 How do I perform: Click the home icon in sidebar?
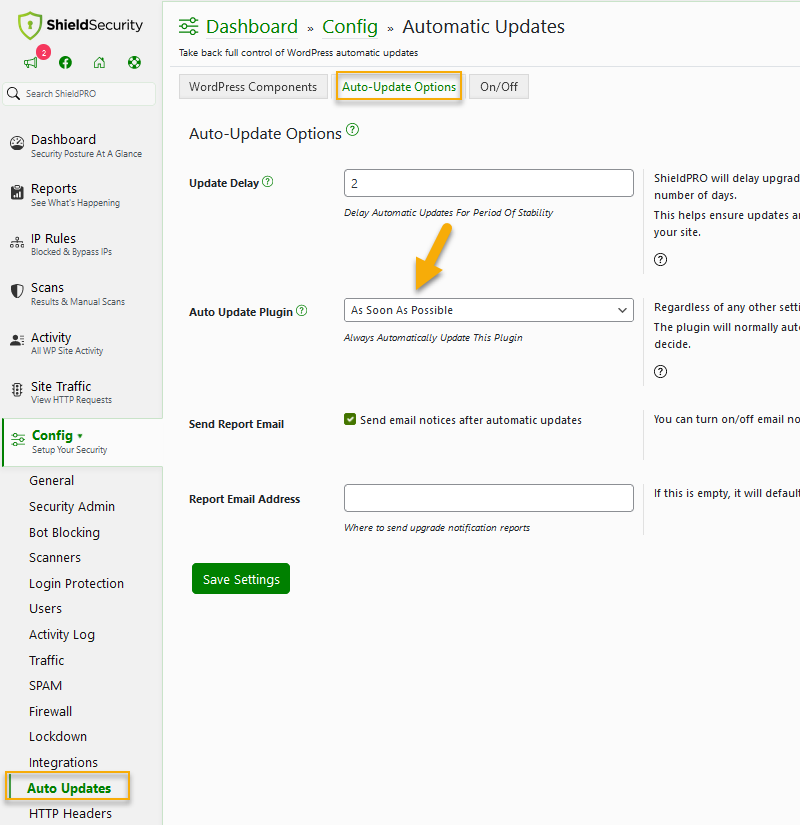click(99, 63)
